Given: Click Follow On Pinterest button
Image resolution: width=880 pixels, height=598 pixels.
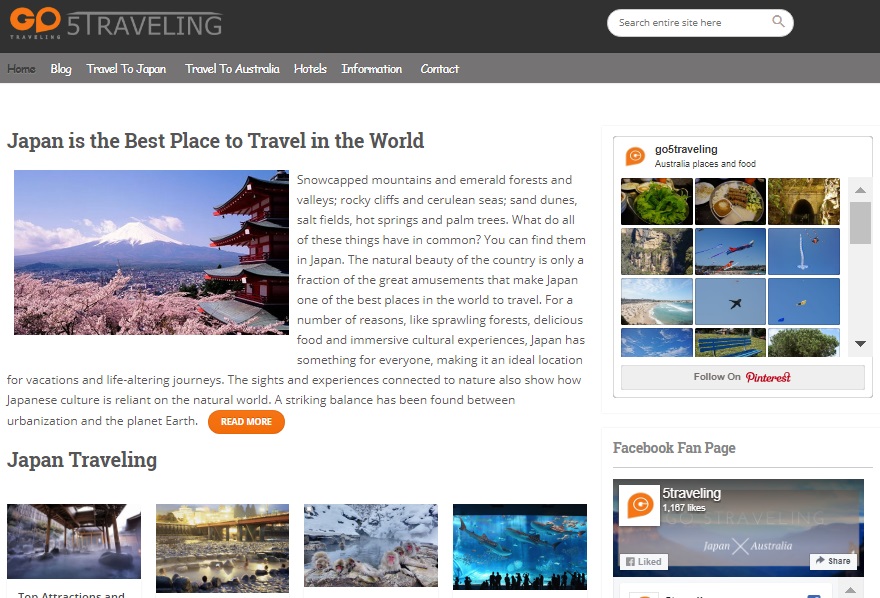Looking at the screenshot, I should coord(742,377).
